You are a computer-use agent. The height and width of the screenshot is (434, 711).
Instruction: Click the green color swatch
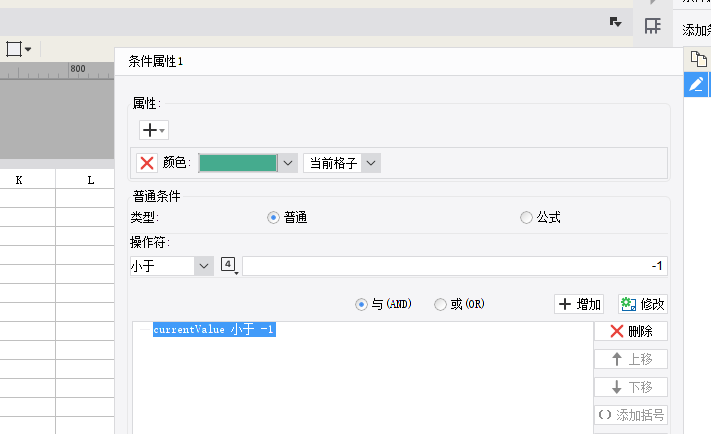[238, 163]
